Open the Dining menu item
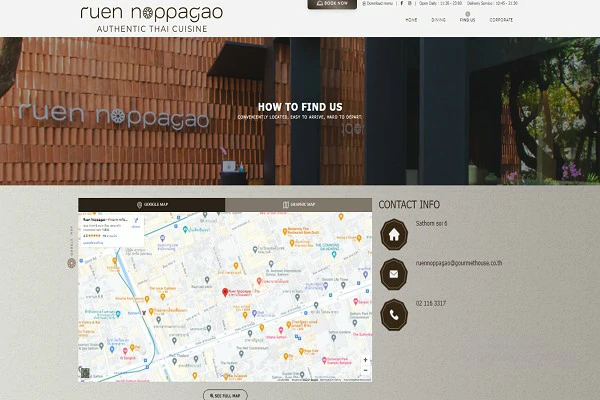Viewport: 600px width, 400px height. 439,20
